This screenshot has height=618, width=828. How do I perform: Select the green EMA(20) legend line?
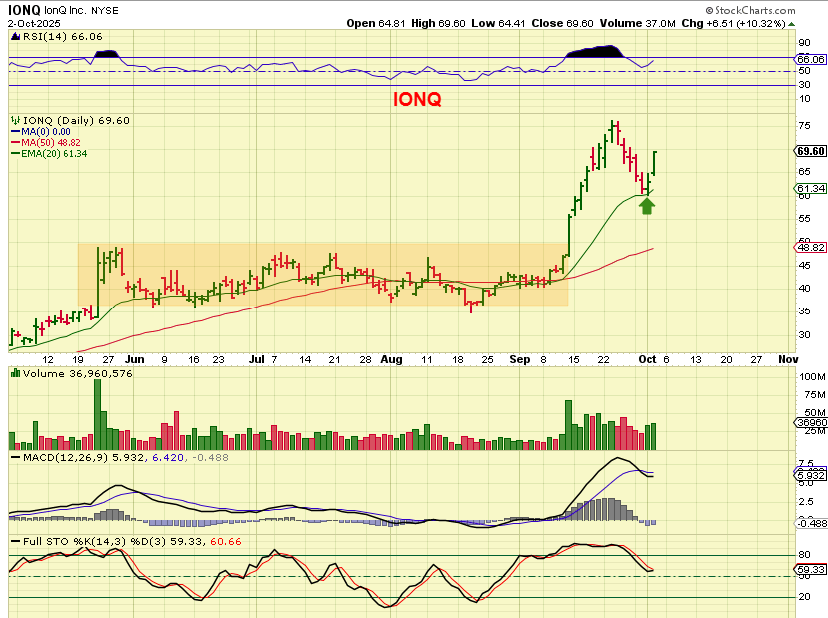click(x=15, y=154)
